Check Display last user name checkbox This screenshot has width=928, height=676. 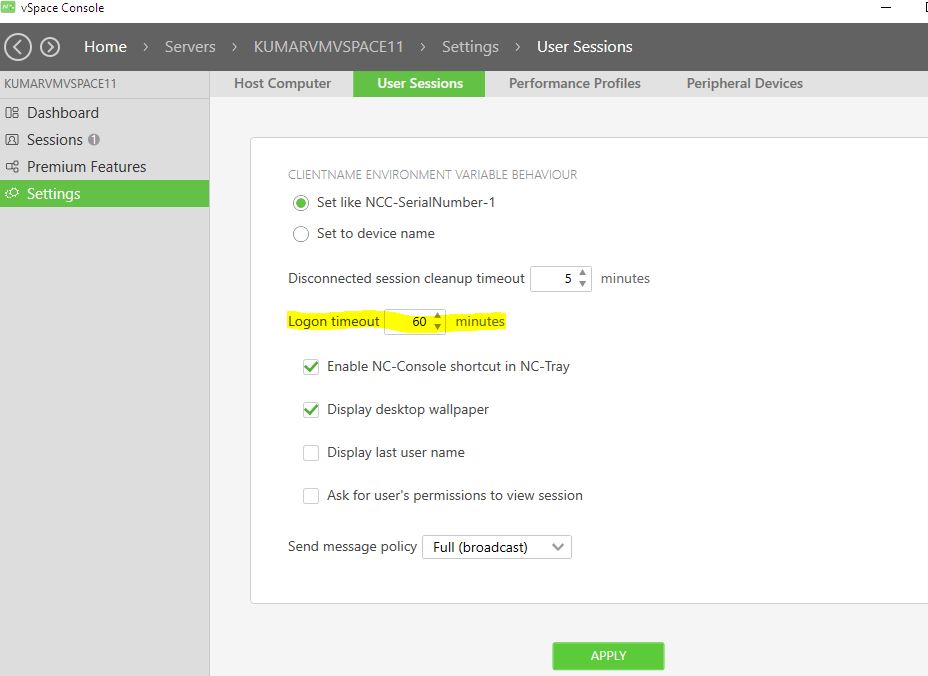click(311, 453)
